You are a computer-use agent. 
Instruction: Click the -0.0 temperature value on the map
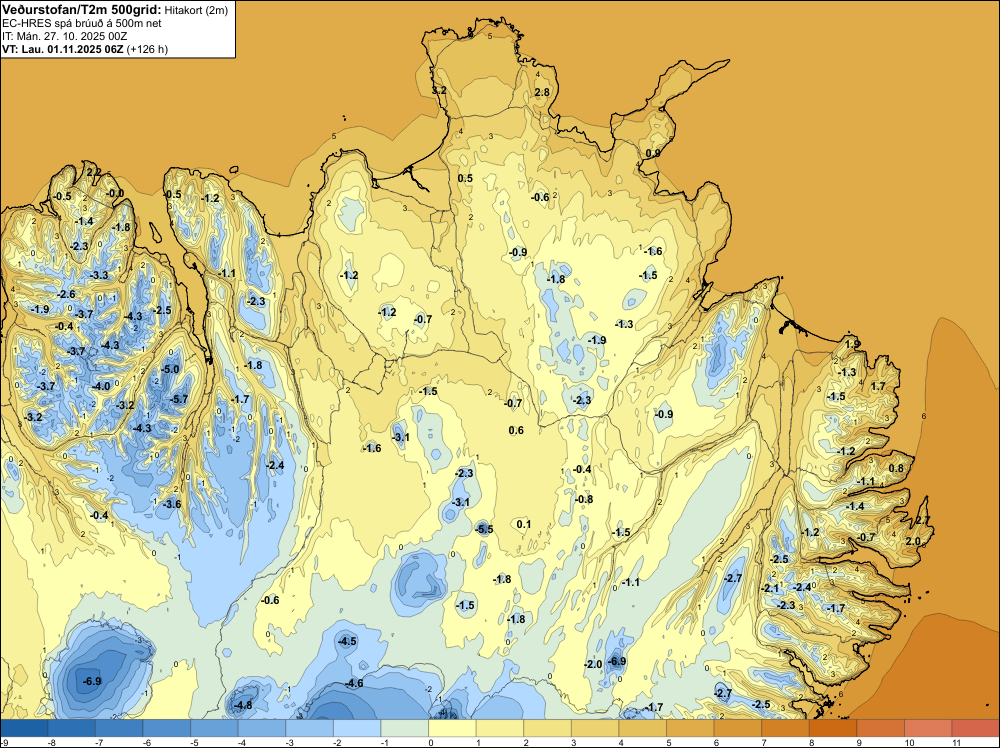[x=115, y=193]
